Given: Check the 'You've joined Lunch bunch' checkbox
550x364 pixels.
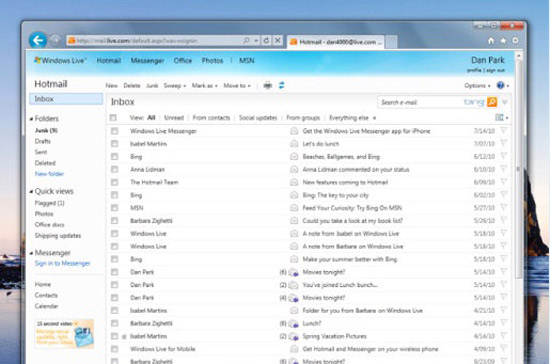Looking at the screenshot, I should [114, 285].
